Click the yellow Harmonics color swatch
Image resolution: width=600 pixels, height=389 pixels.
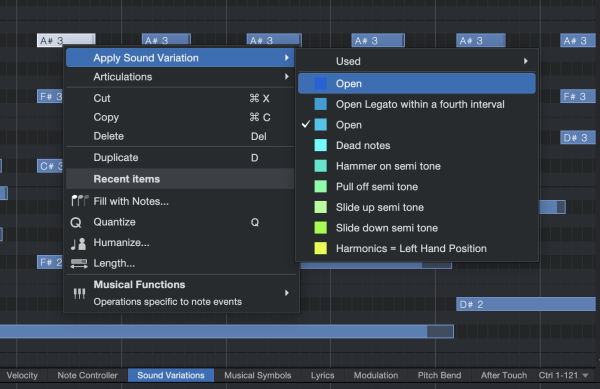point(321,248)
